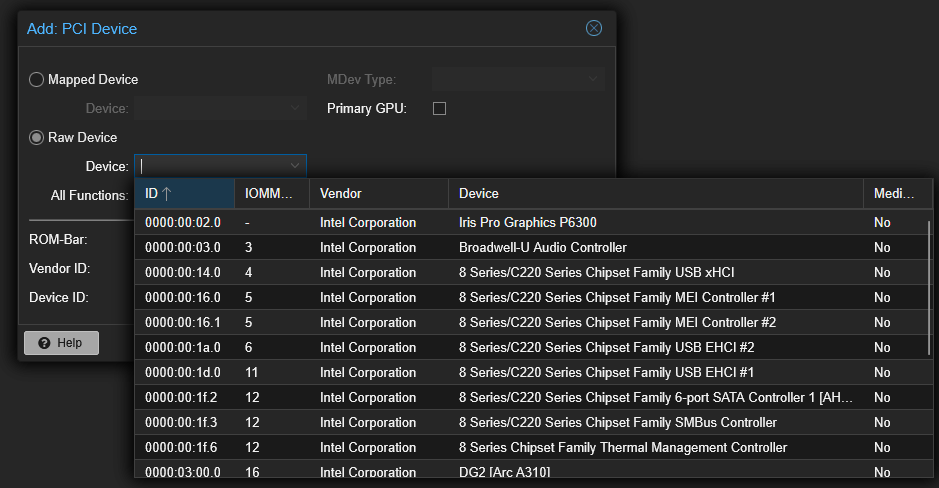Viewport: 939px width, 488px height.
Task: Click into the Raw Device input field
Action: tap(212, 166)
